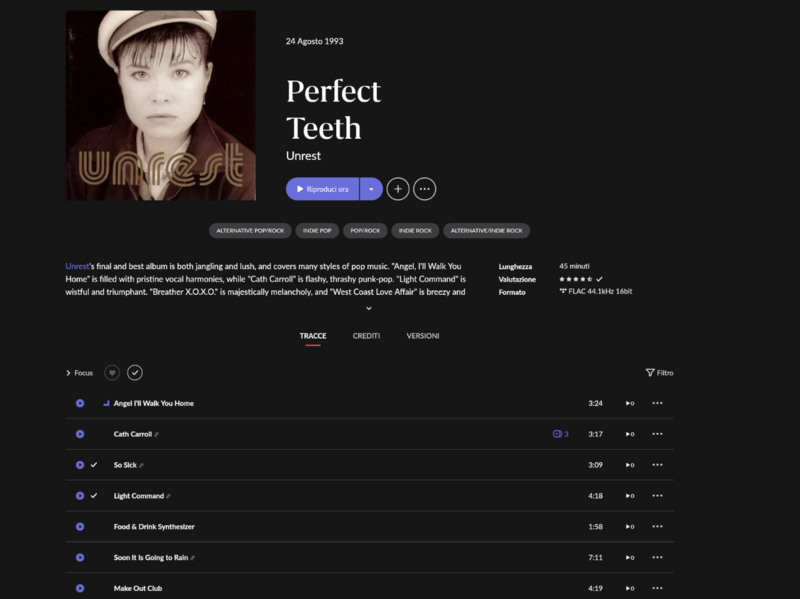Play track Angel I'll Walk You Home

click(x=80, y=403)
